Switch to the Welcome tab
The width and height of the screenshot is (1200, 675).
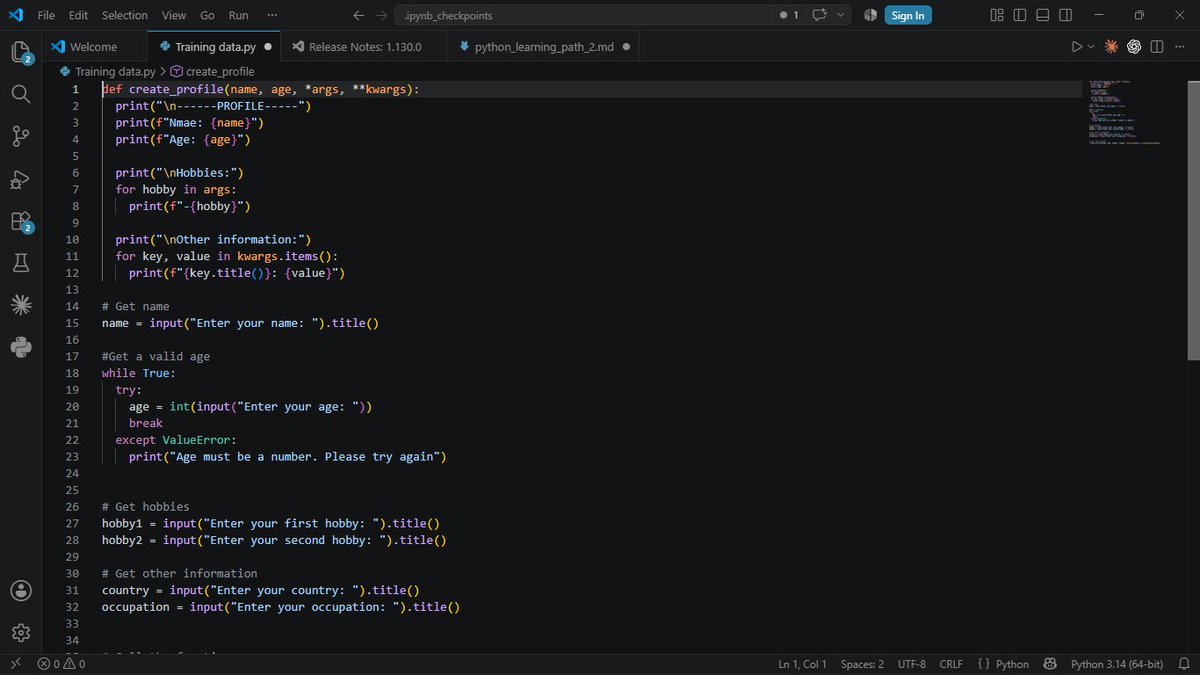pos(94,46)
